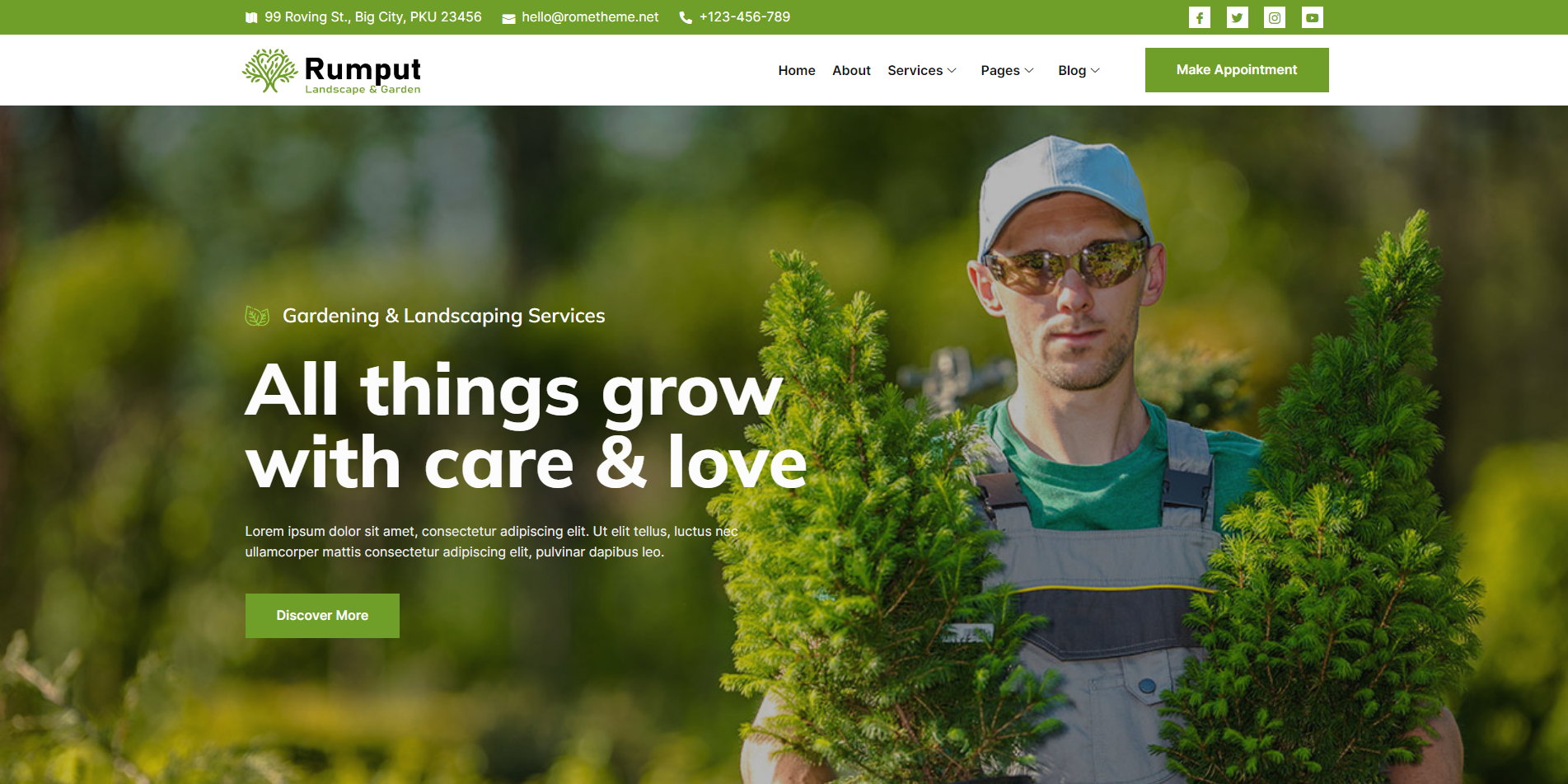Expand the Services dropdown arrow
The width and height of the screenshot is (1568, 784).
[952, 71]
